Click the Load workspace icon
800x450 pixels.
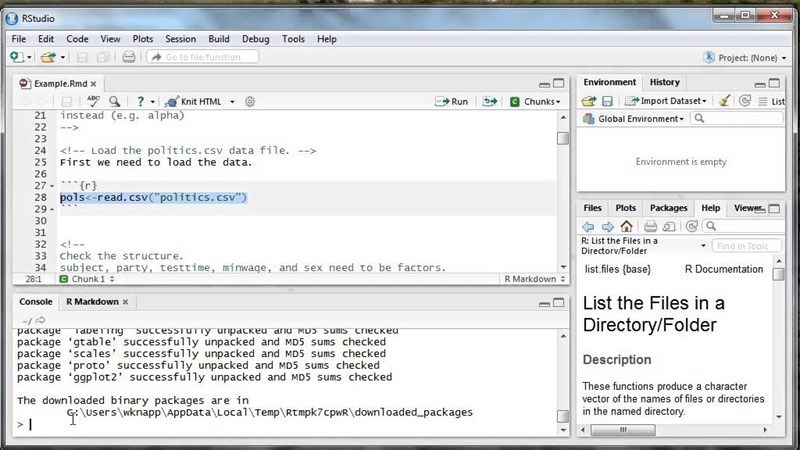(x=589, y=101)
